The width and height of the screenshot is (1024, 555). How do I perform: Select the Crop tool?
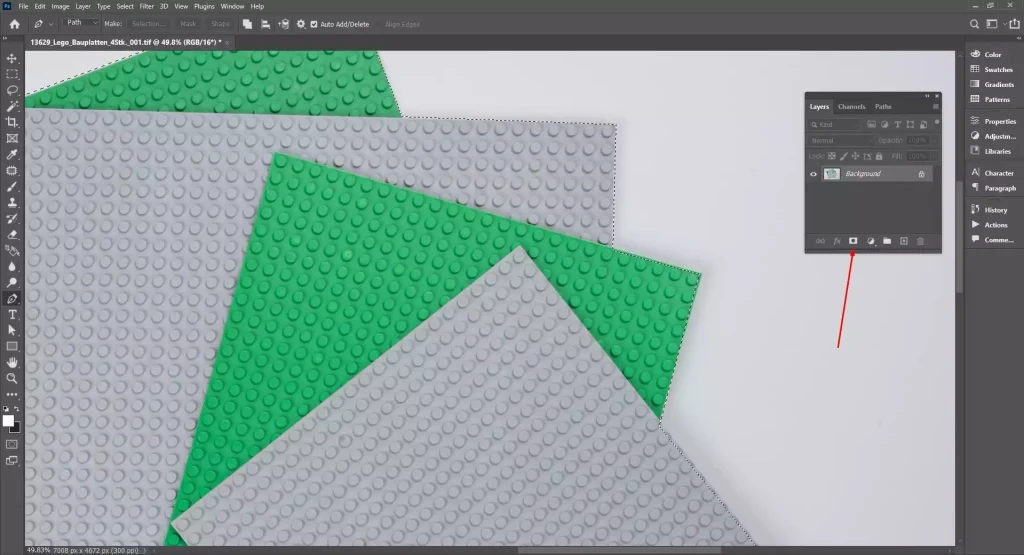pyautogui.click(x=12, y=122)
